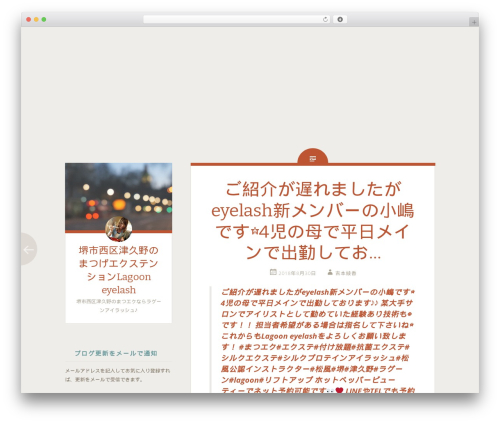
Task: Click the メールアドレスを記入して description text
Action: click(118, 375)
